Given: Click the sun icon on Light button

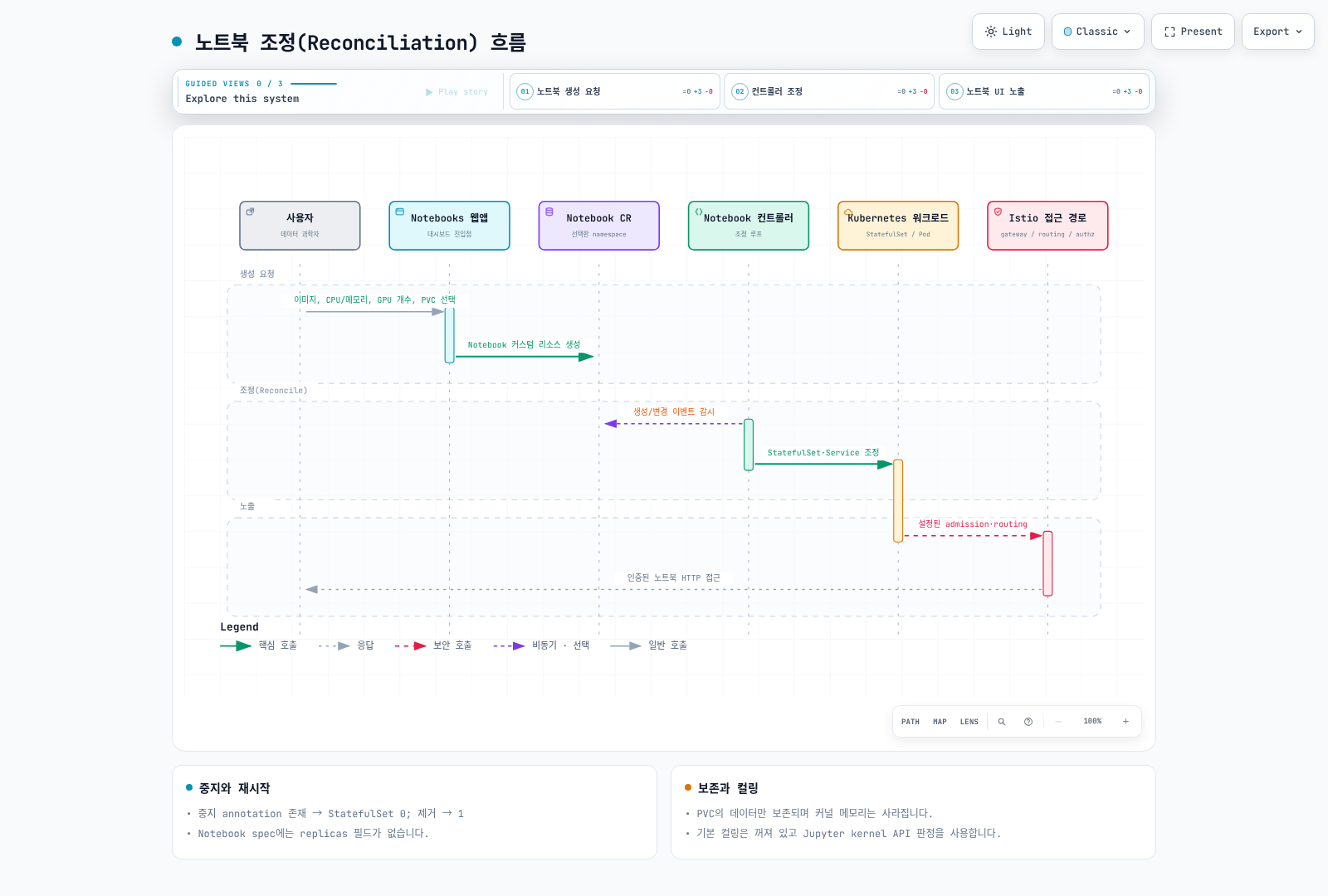Looking at the screenshot, I should click(991, 32).
